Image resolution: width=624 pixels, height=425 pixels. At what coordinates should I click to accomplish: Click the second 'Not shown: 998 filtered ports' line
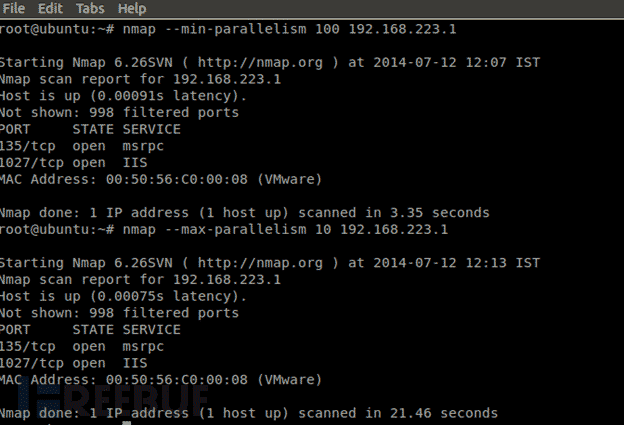(x=118, y=313)
